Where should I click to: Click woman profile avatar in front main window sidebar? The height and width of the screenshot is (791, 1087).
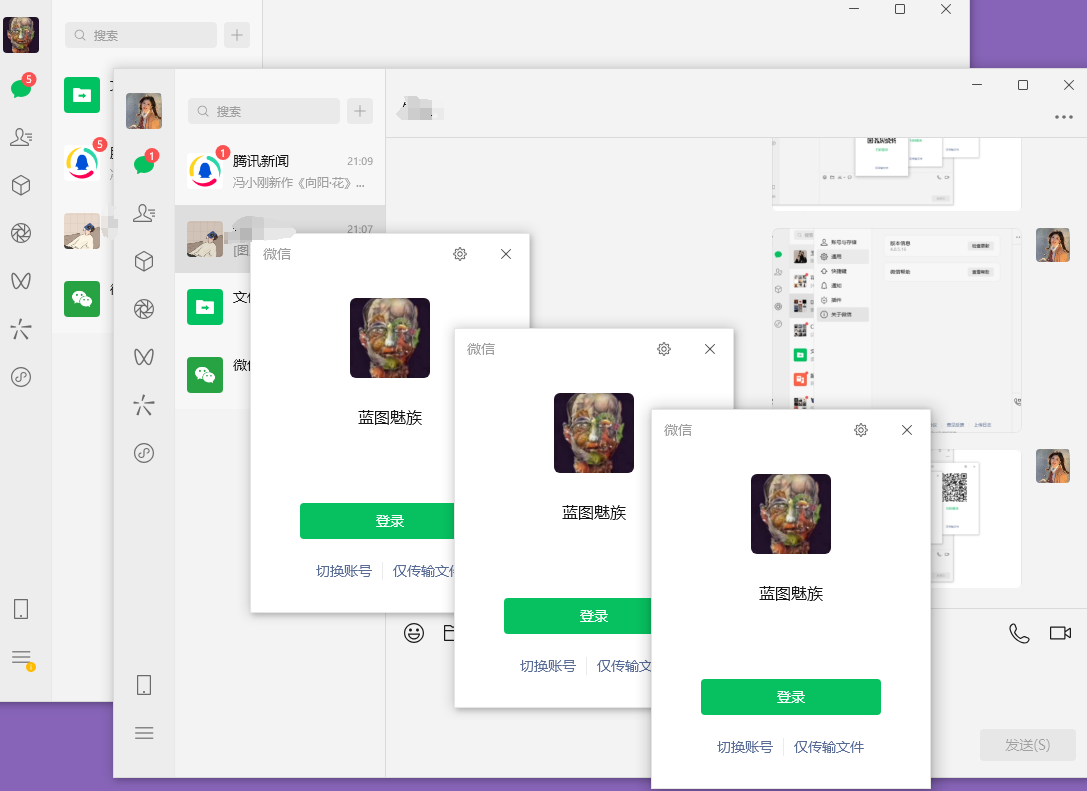tap(144, 111)
